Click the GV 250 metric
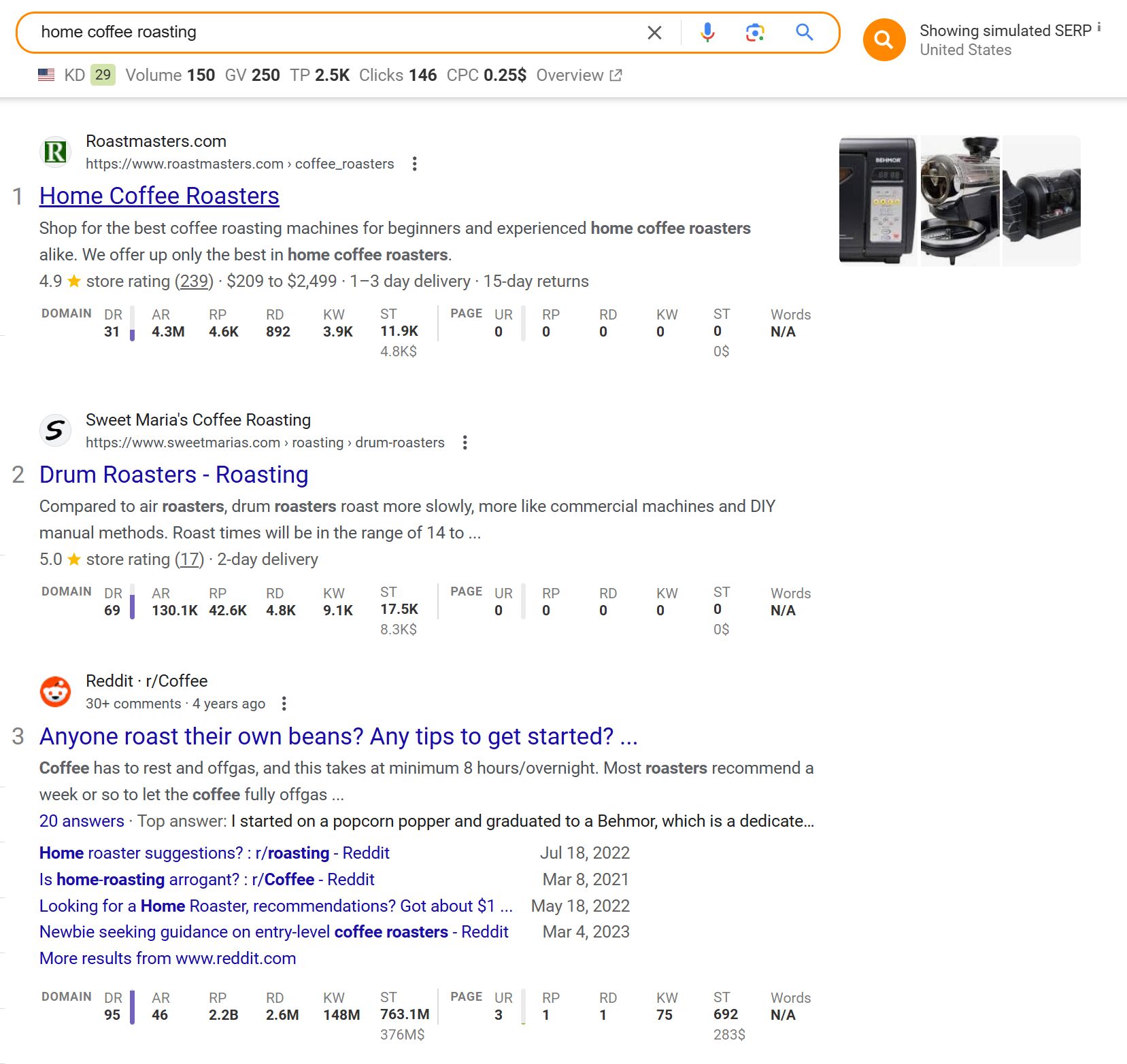1127x1064 pixels. click(x=252, y=75)
